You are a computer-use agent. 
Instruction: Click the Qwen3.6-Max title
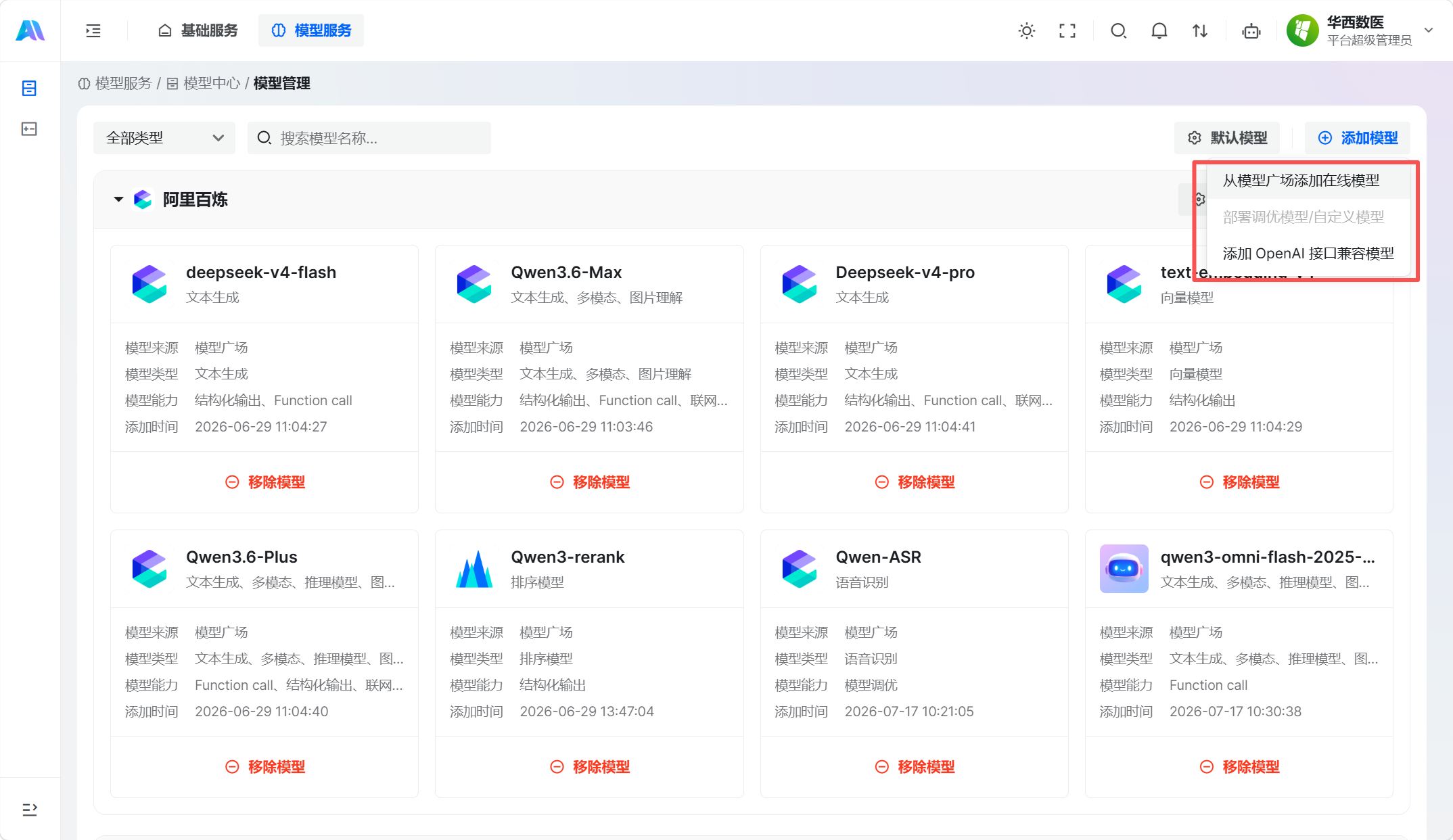[566, 273]
